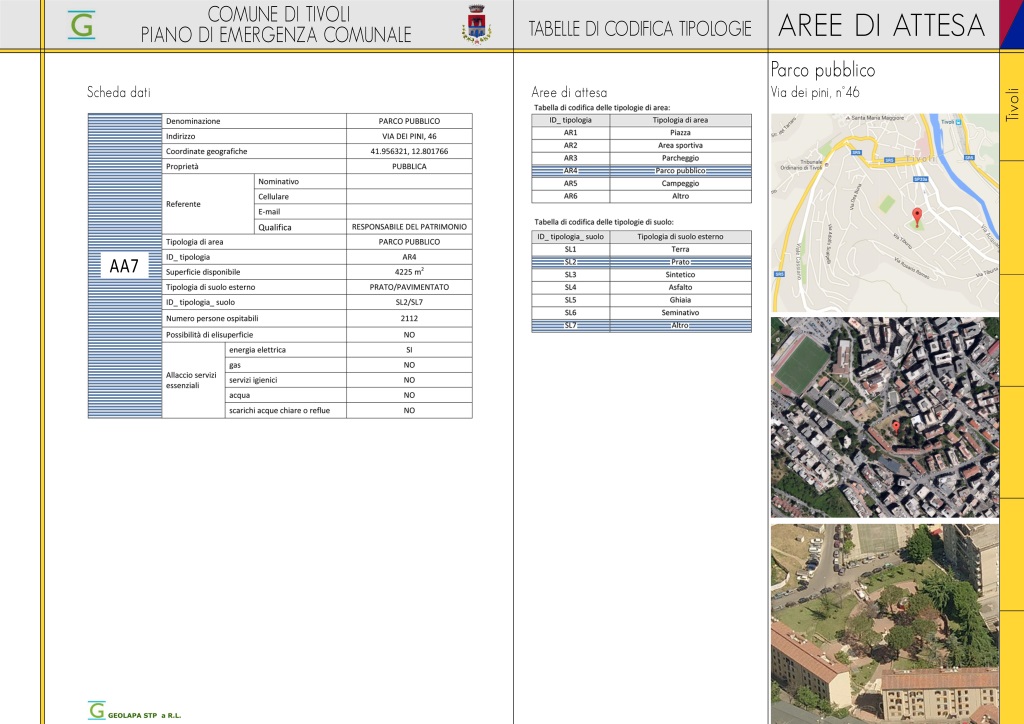This screenshot has height=724, width=1024.
Task: Click the "AR6" ID cell
Action: [571, 196]
